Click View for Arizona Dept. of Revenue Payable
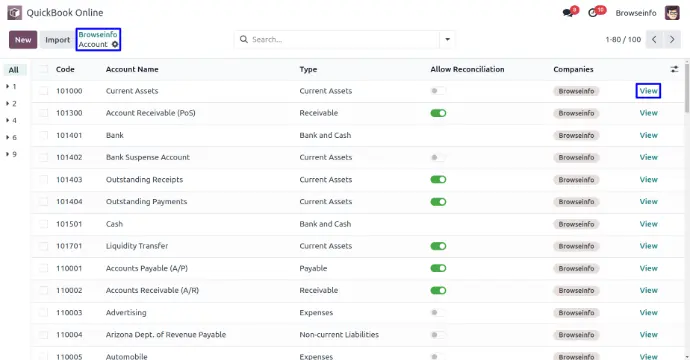Image resolution: width=690 pixels, height=360 pixels. click(x=648, y=334)
